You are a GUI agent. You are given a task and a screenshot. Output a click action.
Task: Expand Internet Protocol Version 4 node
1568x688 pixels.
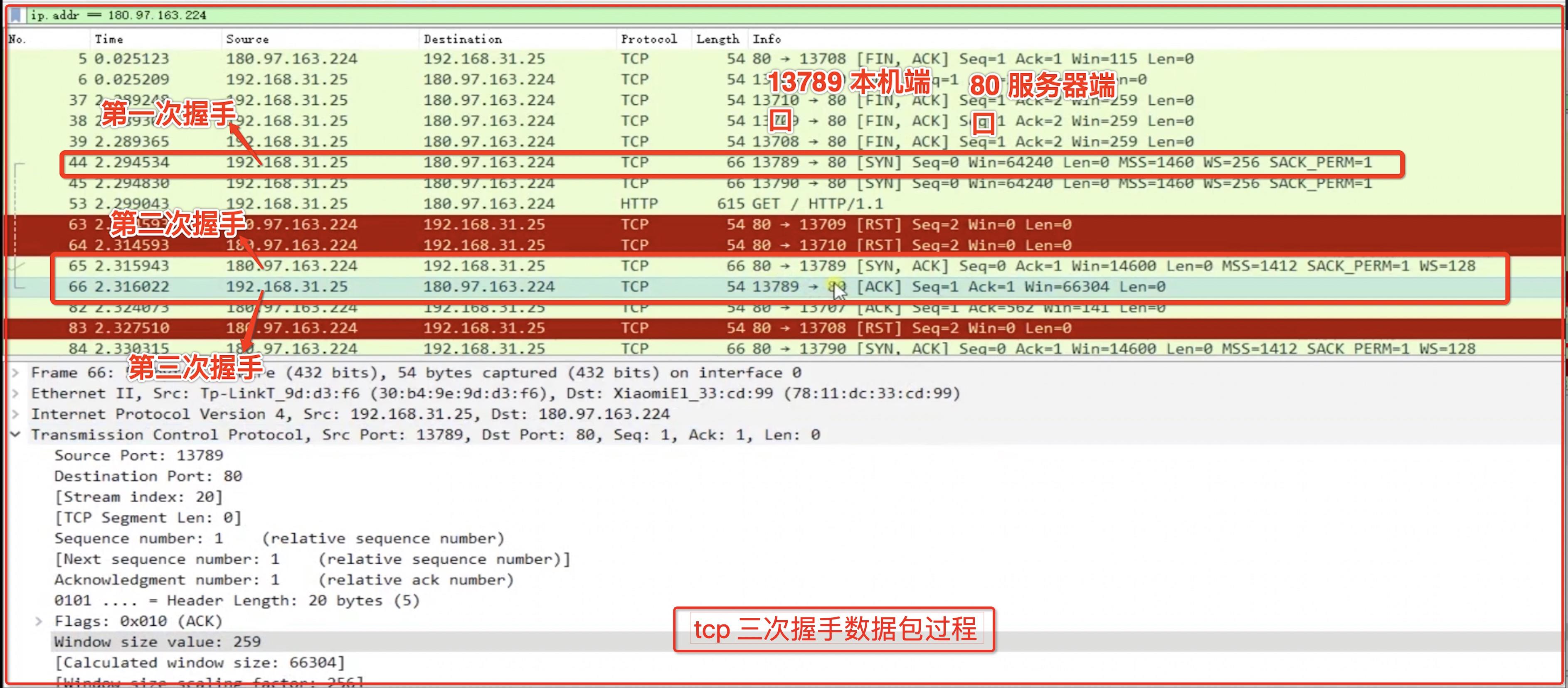(16, 414)
